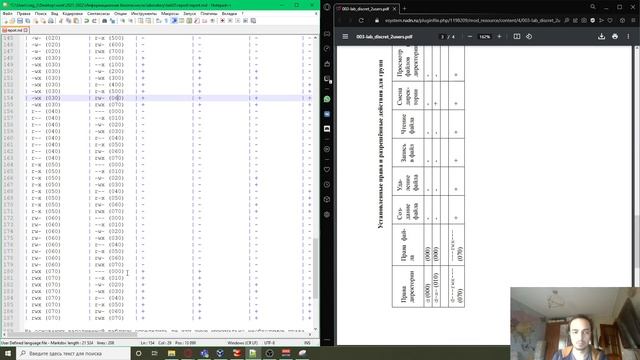Click the Save icon in Notepad++ toolbar
This screenshot has width=640, height=360.
tap(20, 21)
